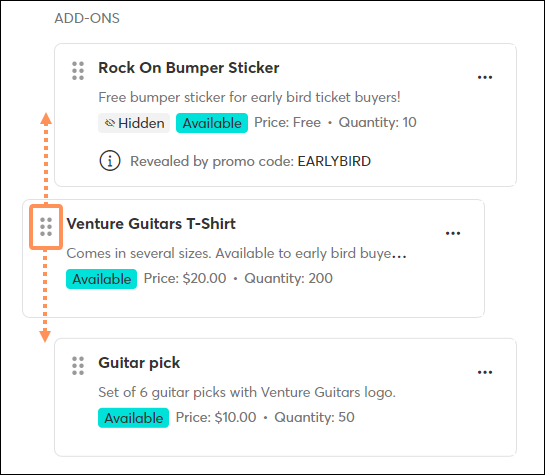Click the truncated T-Shirt description text
The image size is (545, 475).
[x=236, y=253]
